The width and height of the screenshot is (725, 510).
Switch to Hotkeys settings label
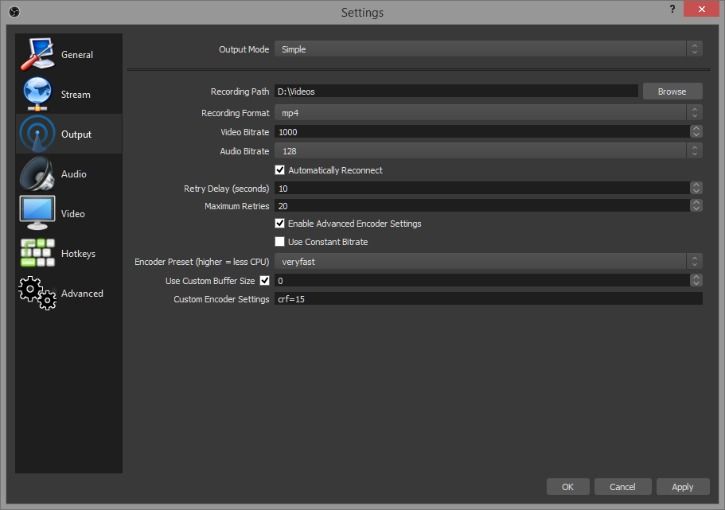point(79,253)
